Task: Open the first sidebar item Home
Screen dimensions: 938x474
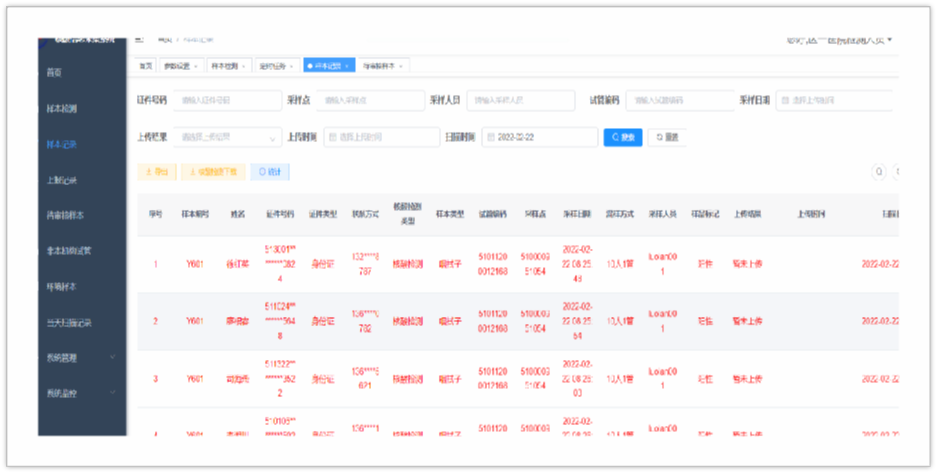Action: click(x=54, y=72)
